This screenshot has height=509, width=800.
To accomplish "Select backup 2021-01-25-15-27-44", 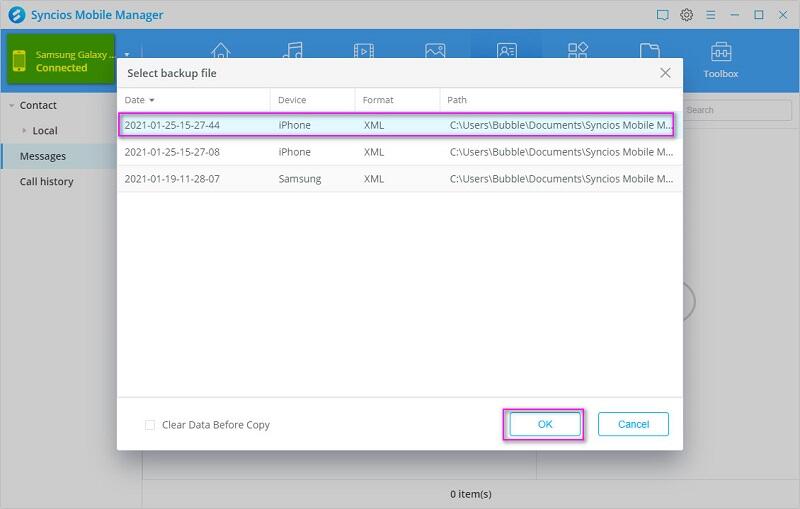I will pos(397,125).
